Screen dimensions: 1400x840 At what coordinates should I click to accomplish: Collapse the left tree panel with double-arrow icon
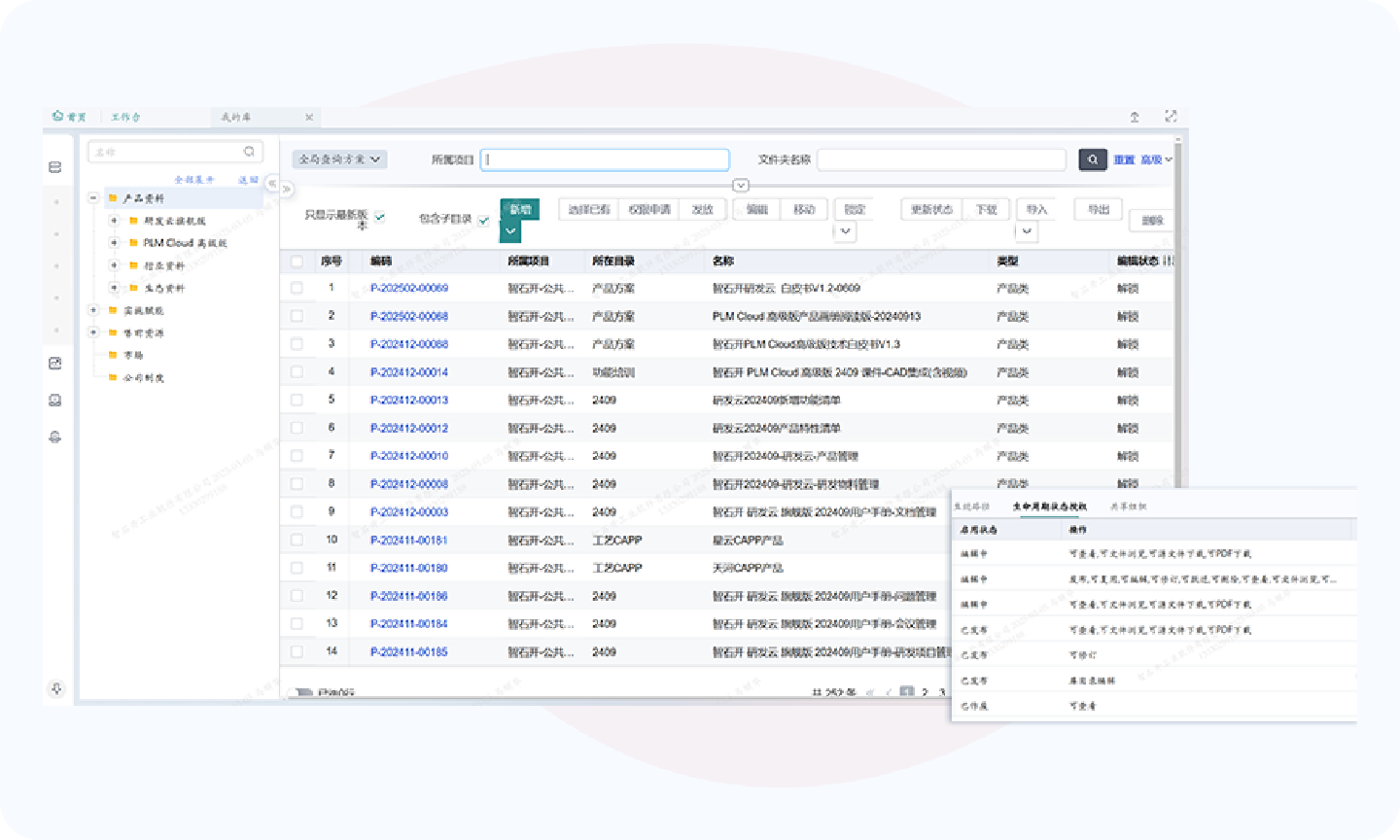[272, 184]
